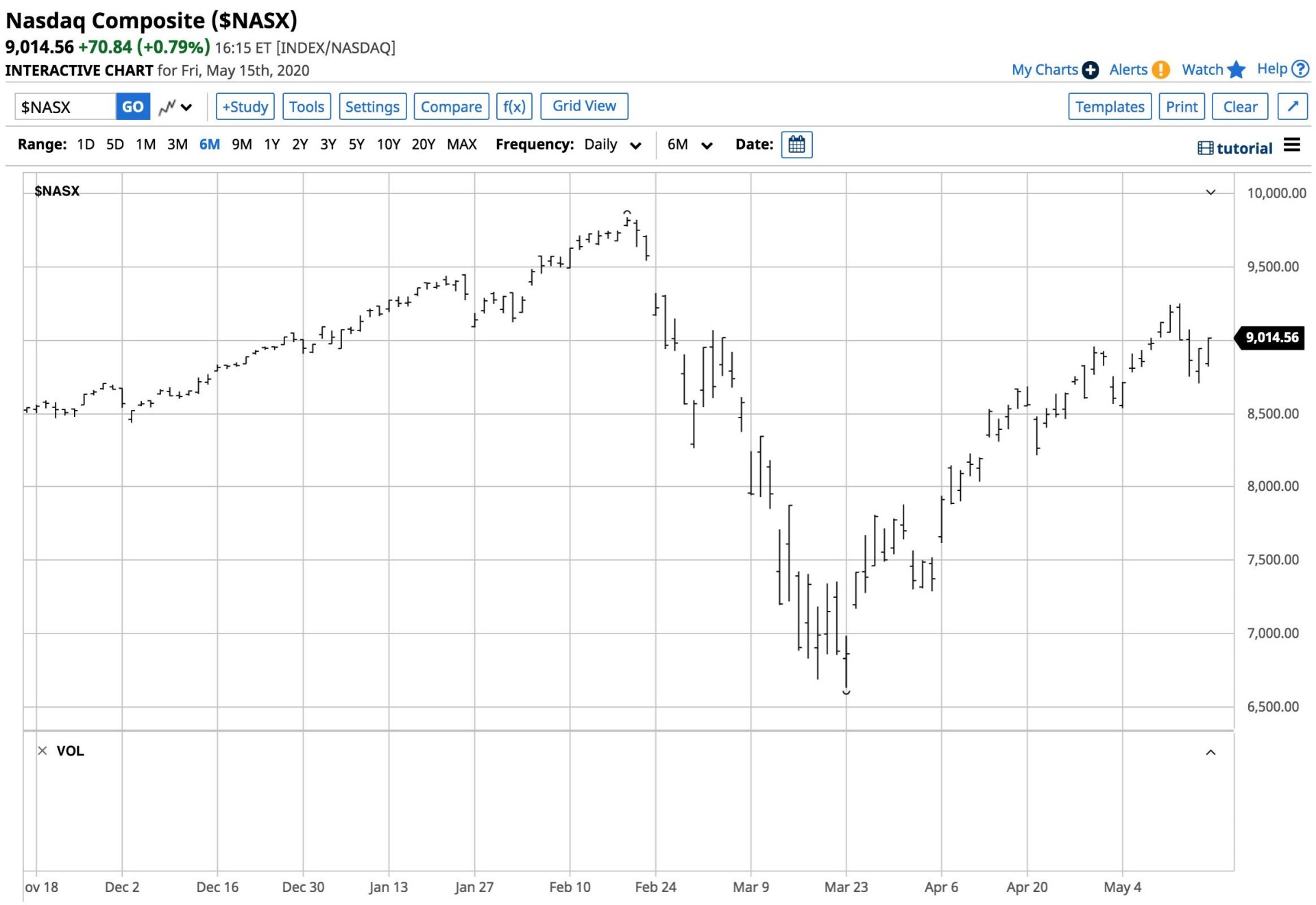1316x905 pixels.
Task: Click the Watch star icon
Action: (x=1236, y=69)
